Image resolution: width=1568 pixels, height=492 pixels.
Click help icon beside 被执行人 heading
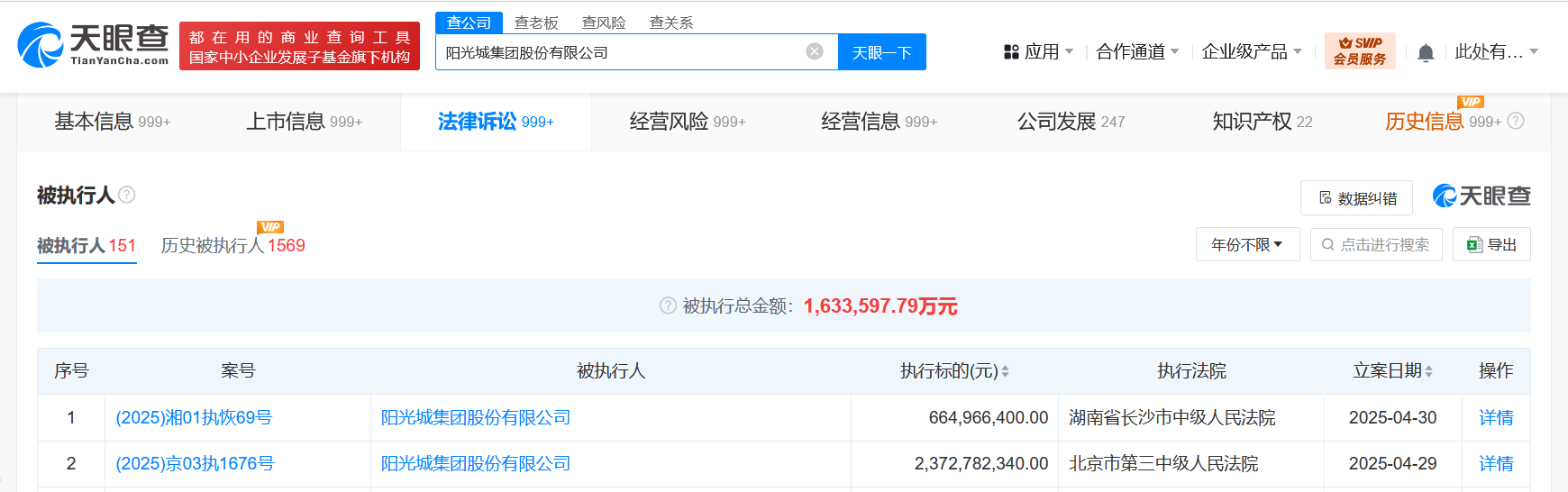pos(127,195)
